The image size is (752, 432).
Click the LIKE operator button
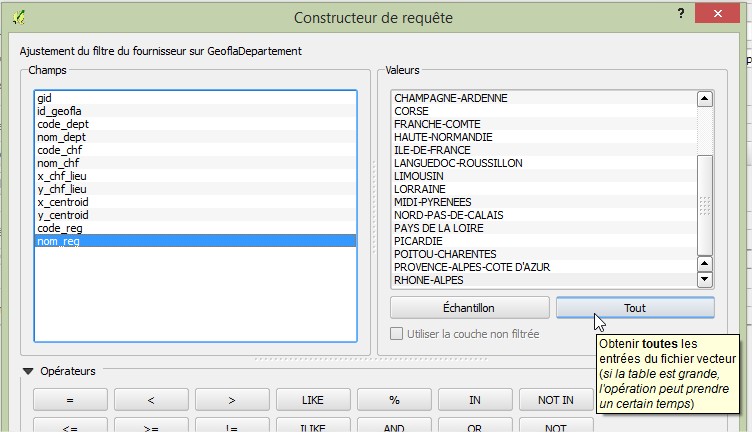(x=313, y=400)
